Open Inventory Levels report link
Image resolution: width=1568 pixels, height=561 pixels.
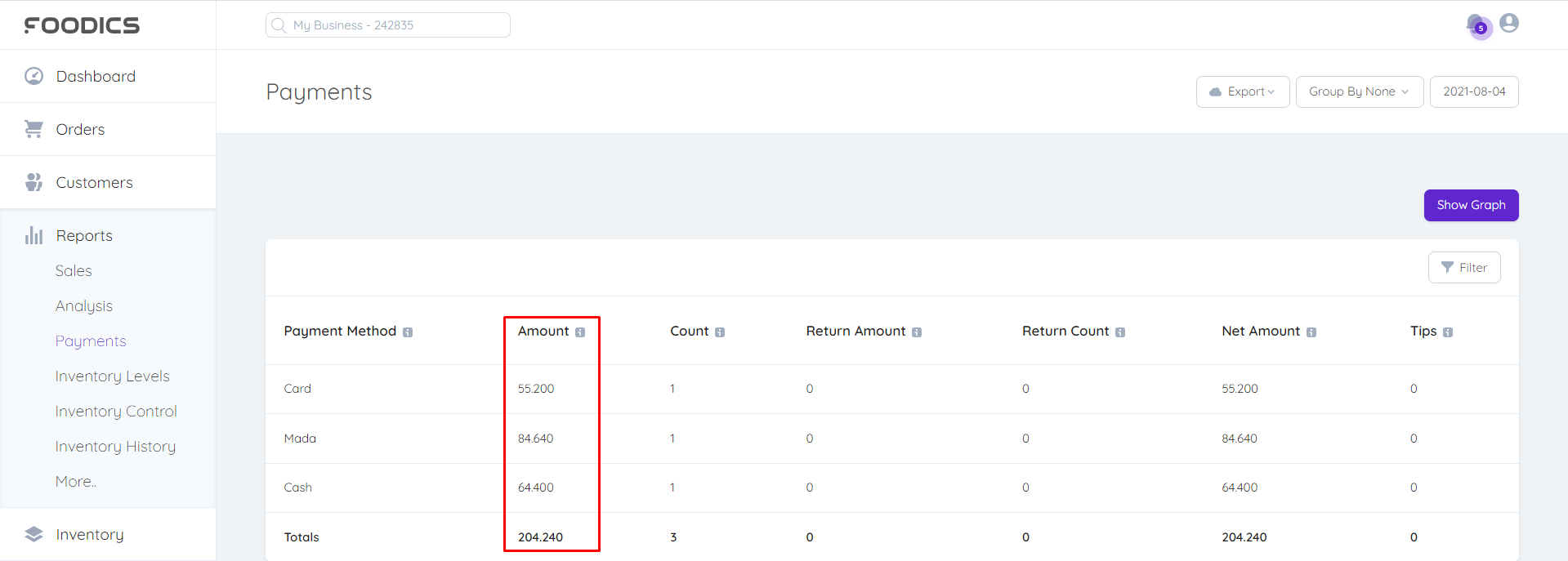pos(112,376)
